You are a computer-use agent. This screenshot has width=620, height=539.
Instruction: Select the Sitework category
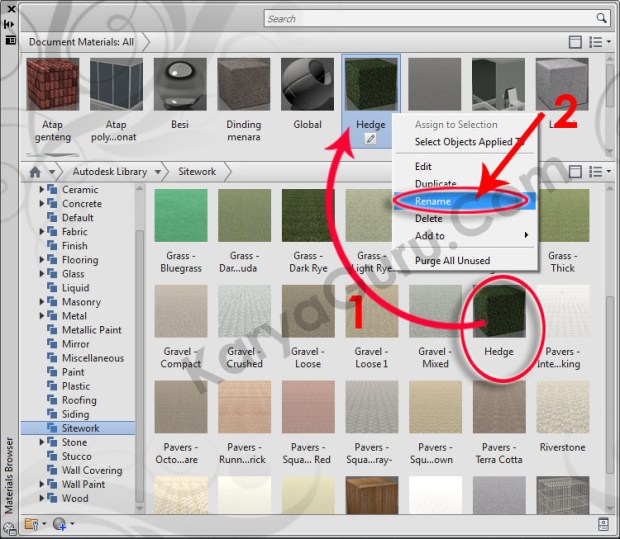coord(78,428)
